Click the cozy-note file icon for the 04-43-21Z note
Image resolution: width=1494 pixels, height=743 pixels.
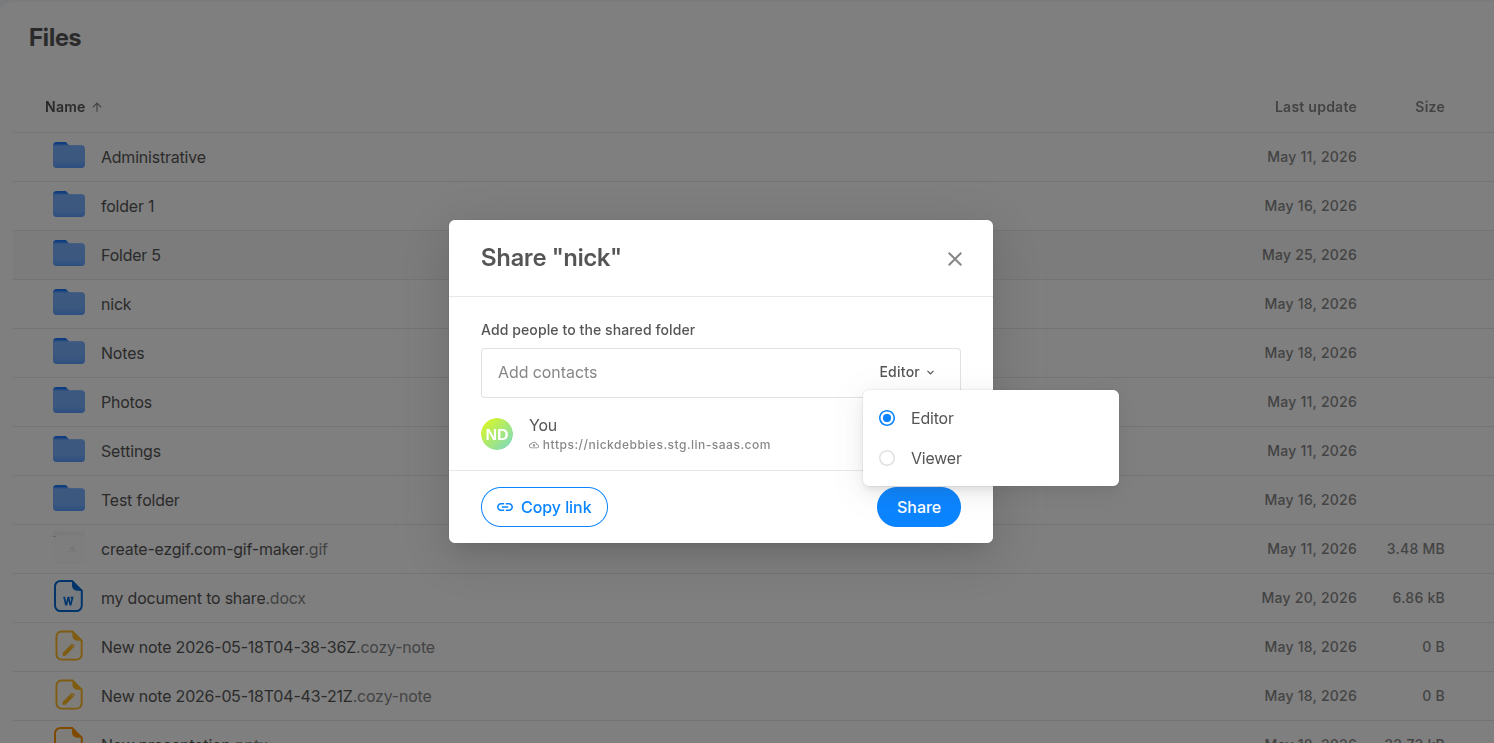point(68,695)
